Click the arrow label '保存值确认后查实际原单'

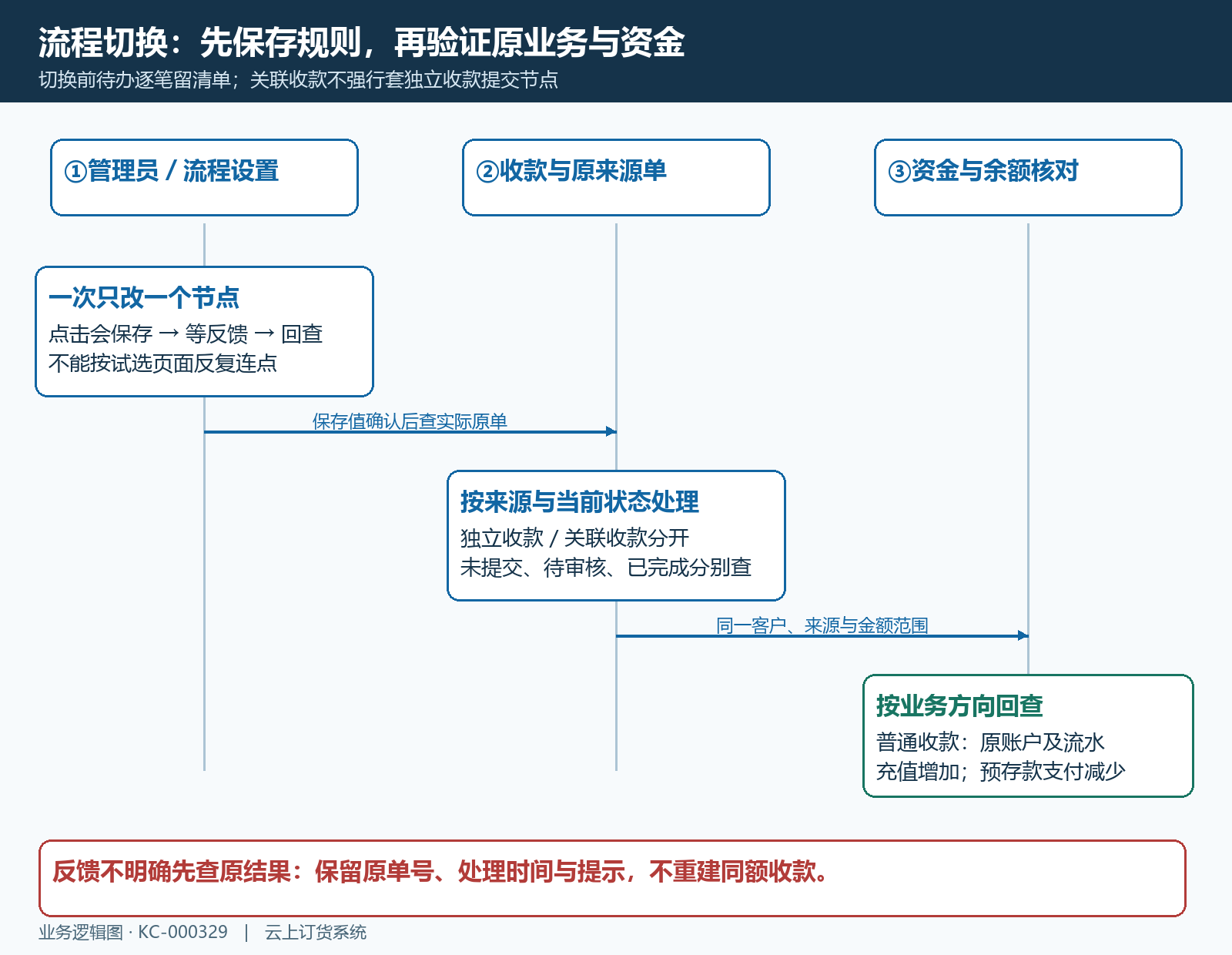tap(410, 421)
